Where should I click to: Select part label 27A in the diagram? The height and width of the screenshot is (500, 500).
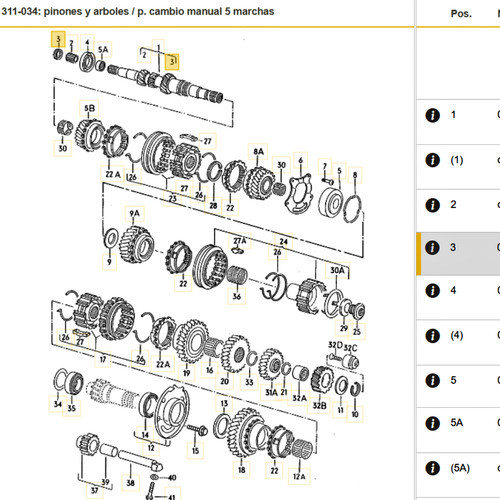pyautogui.click(x=240, y=241)
